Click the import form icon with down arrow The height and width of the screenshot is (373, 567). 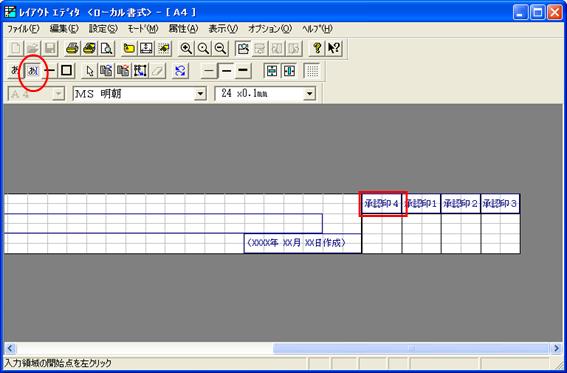(x=146, y=48)
